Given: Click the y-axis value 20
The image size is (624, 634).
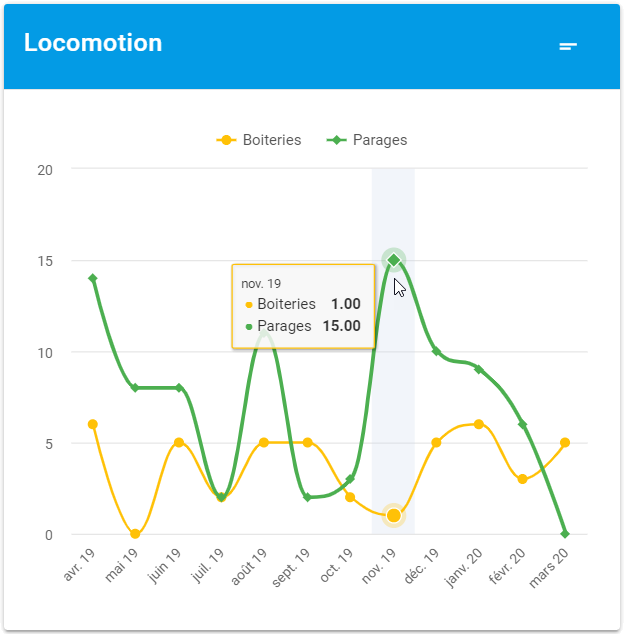Looking at the screenshot, I should (x=45, y=170).
